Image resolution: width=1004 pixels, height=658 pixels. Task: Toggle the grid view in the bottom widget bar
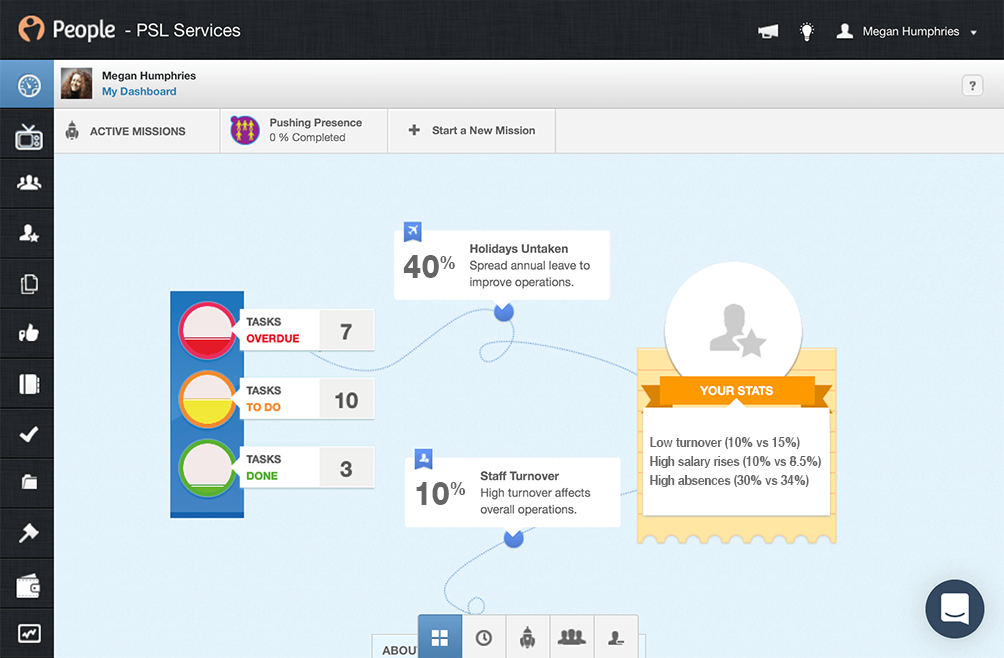click(x=440, y=636)
